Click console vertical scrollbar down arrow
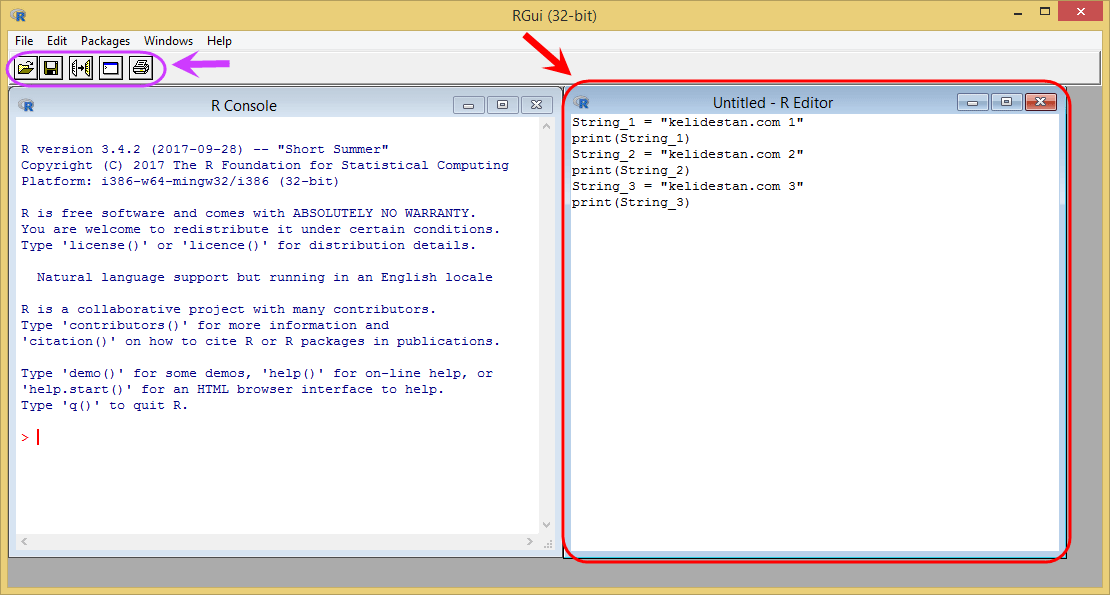Image resolution: width=1110 pixels, height=595 pixels. click(x=546, y=525)
